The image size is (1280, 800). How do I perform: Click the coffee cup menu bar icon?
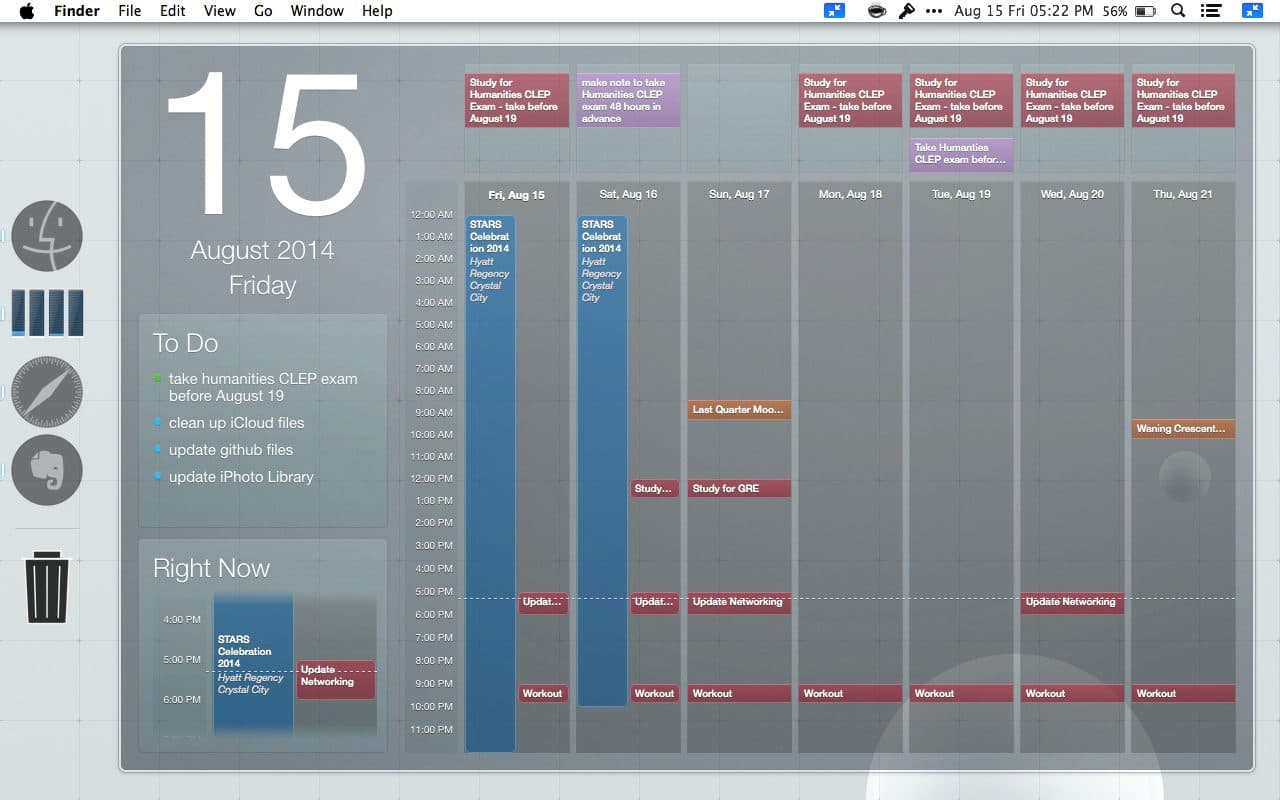point(877,11)
